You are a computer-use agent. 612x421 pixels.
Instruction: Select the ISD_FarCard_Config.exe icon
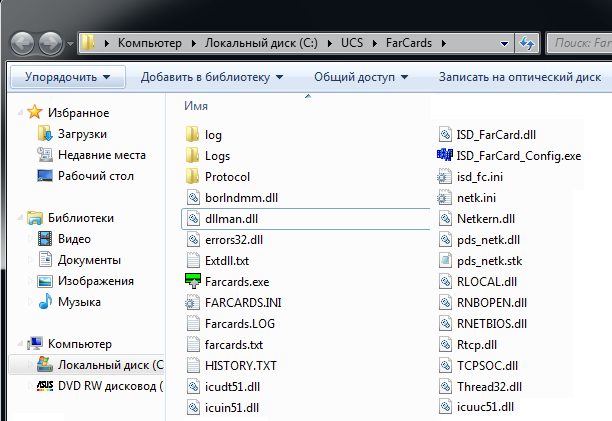(445, 155)
